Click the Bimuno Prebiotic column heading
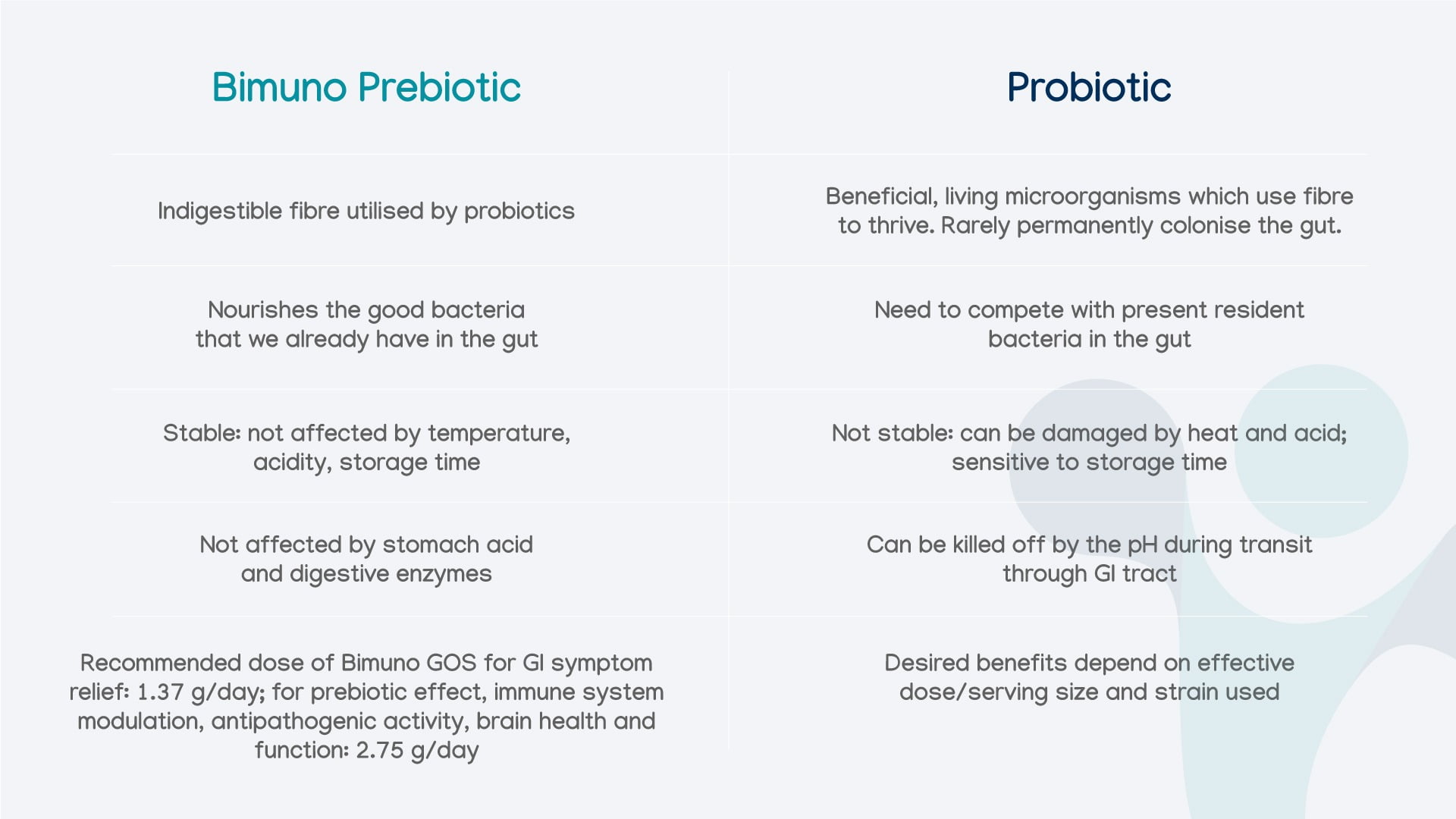The image size is (1456, 819). [x=366, y=87]
